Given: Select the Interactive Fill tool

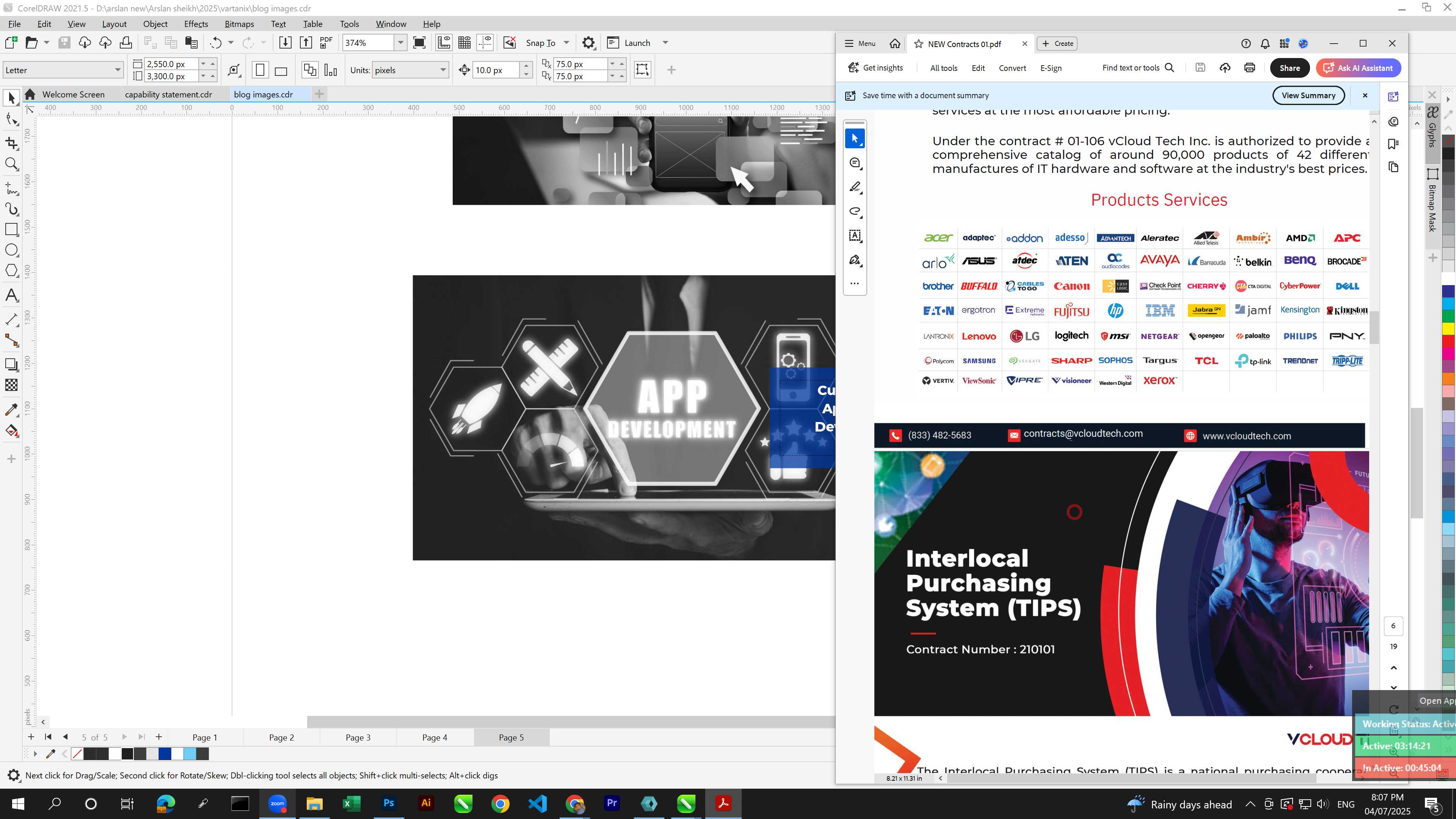Looking at the screenshot, I should tap(11, 431).
